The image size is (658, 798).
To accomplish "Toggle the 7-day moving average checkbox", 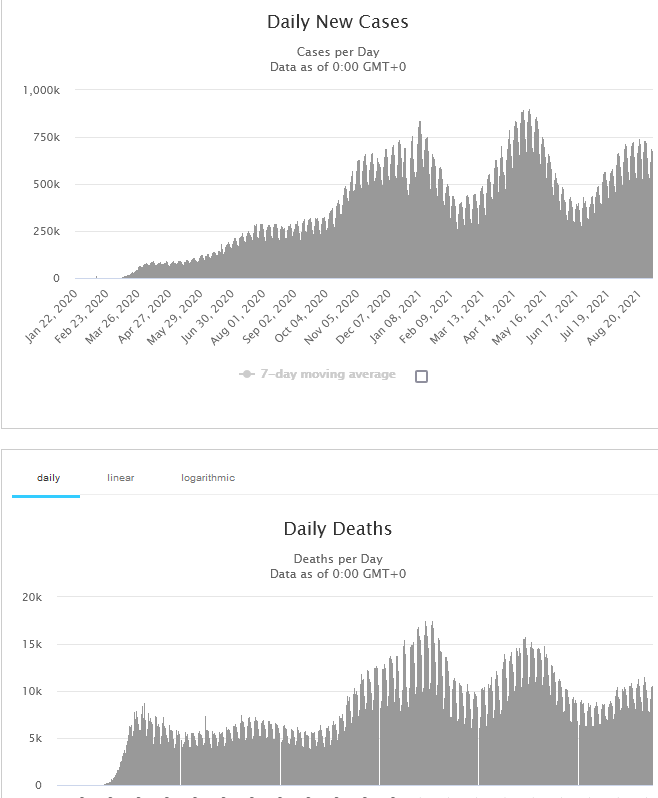I will click(421, 377).
